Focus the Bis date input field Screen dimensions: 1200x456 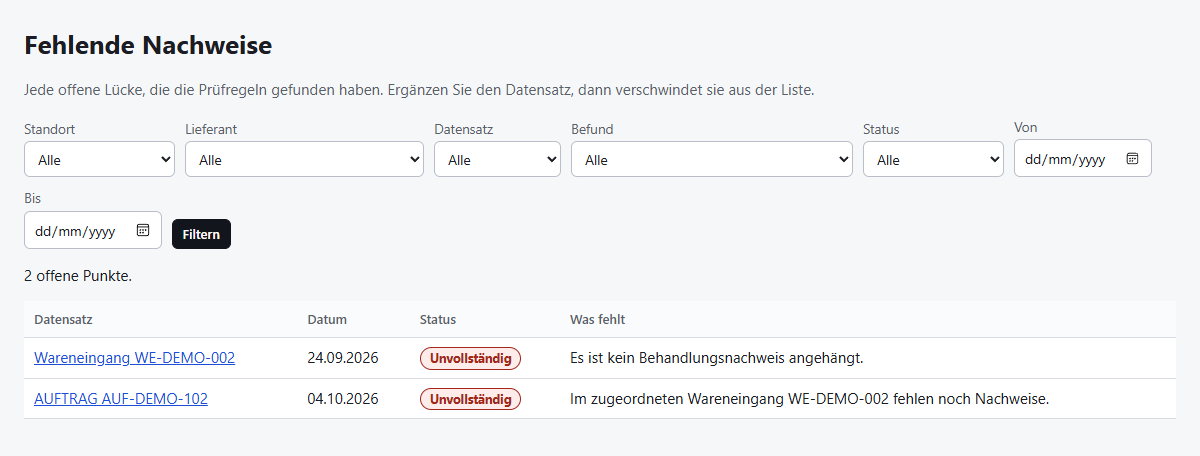[93, 230]
